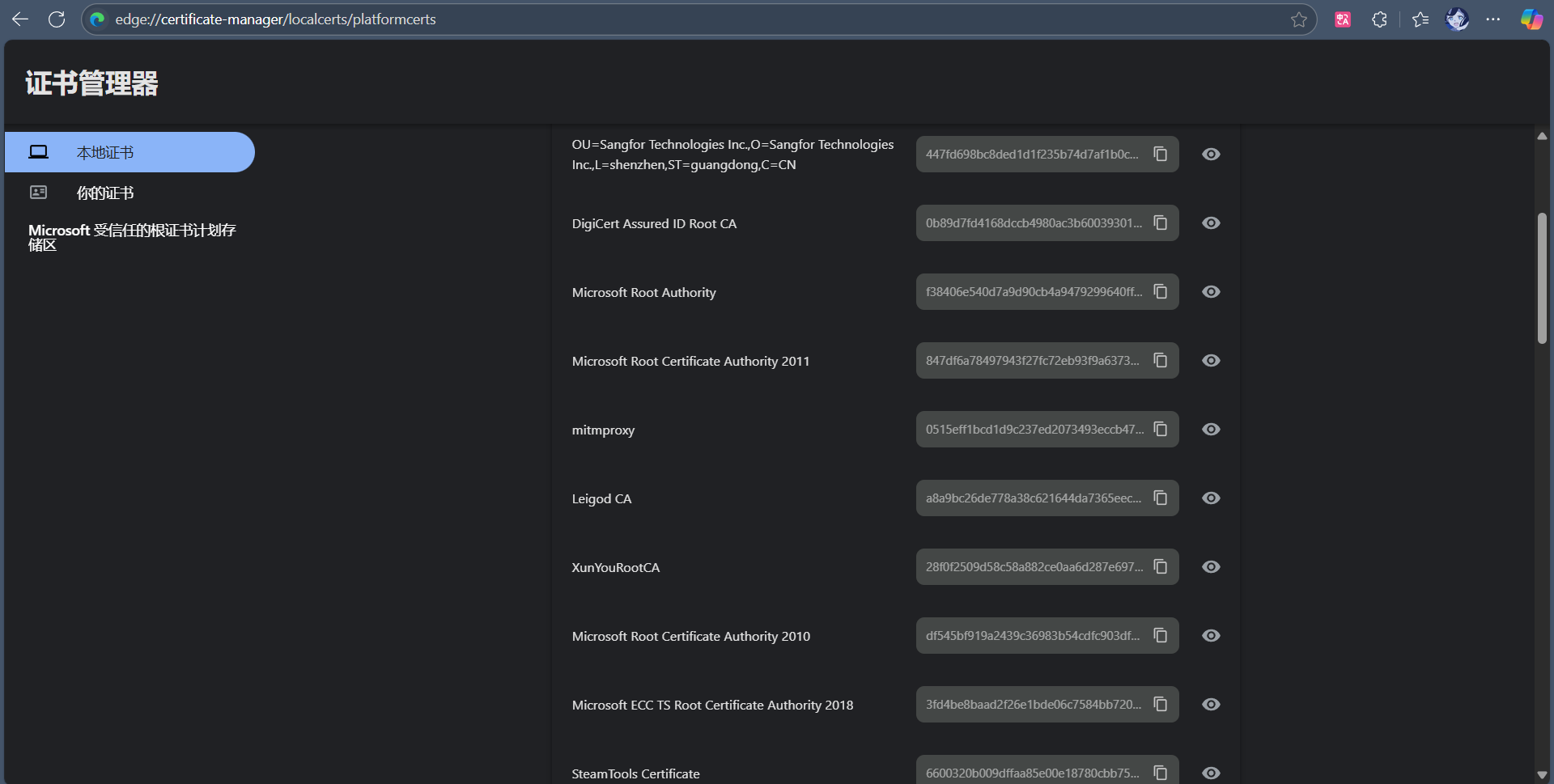Click the SteamTools Certificate name

click(635, 773)
